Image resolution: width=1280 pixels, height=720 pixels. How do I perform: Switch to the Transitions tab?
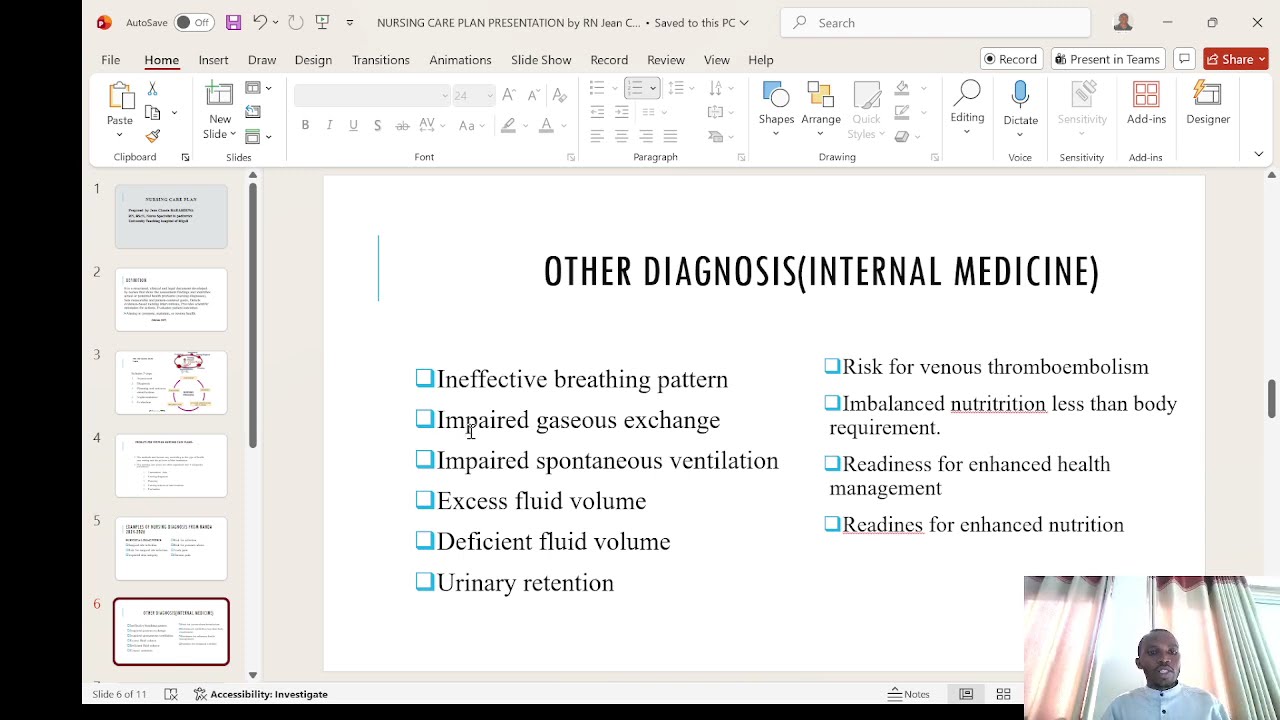380,59
